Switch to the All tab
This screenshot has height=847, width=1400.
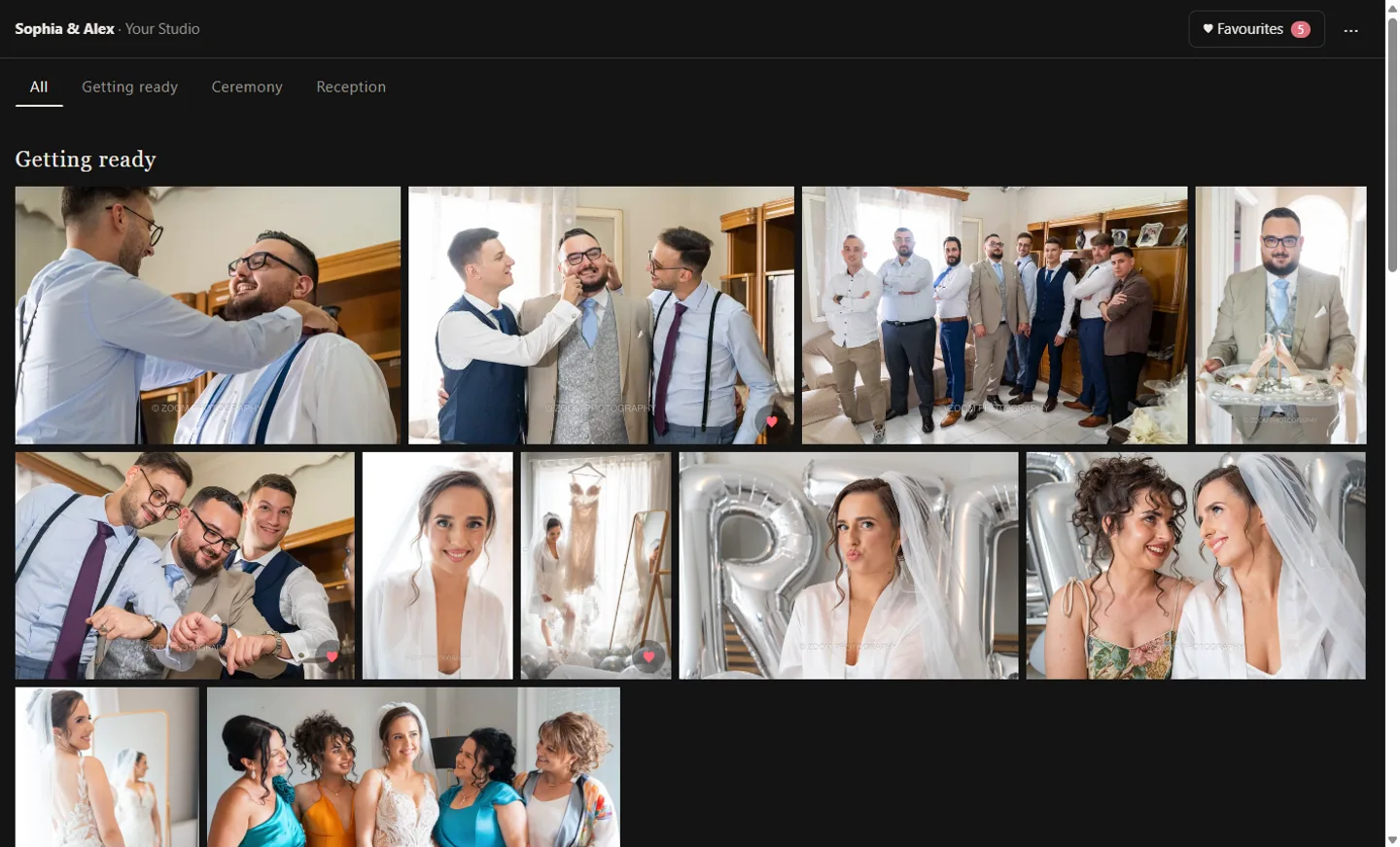click(39, 87)
